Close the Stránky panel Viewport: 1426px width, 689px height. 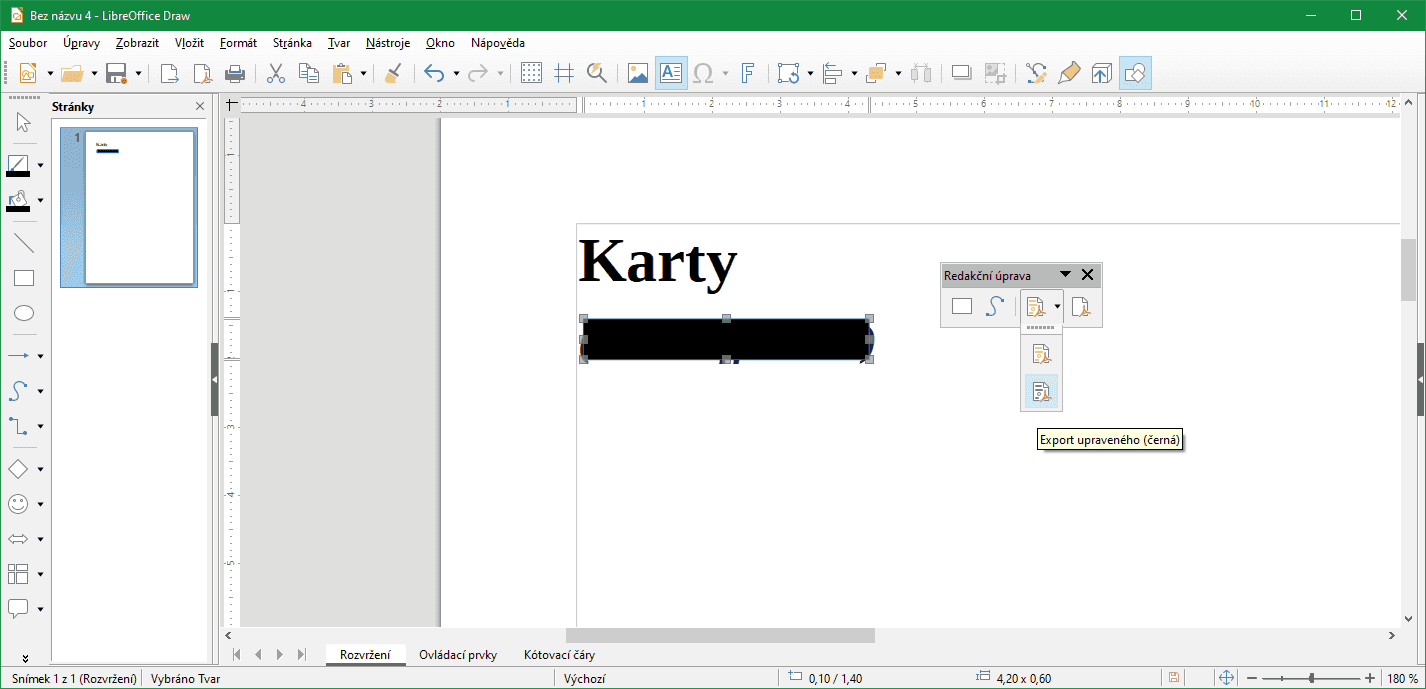(x=200, y=107)
